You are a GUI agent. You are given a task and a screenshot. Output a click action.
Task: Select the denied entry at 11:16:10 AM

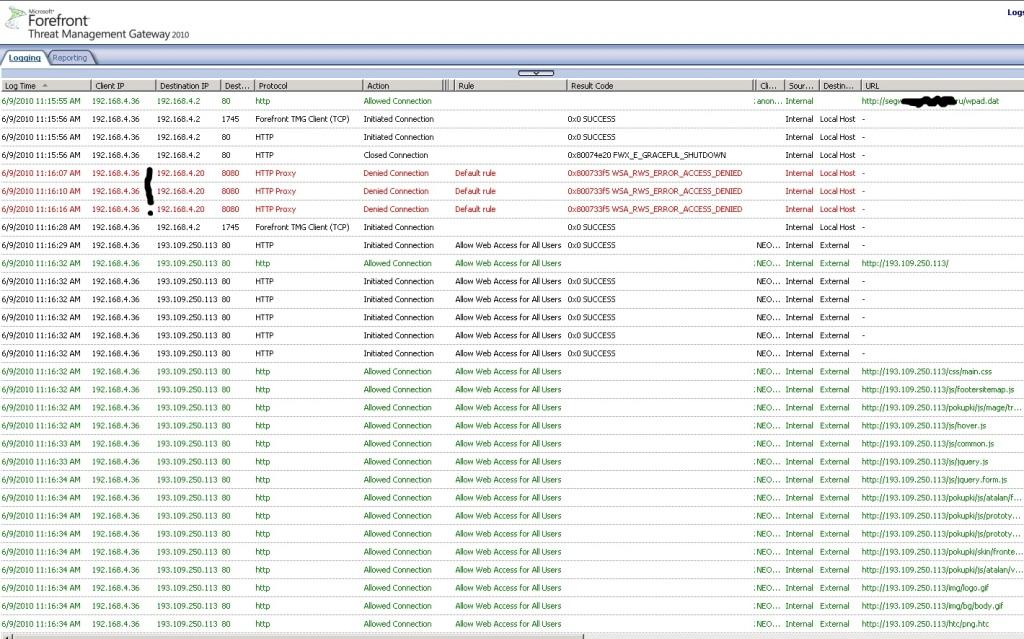click(512, 191)
